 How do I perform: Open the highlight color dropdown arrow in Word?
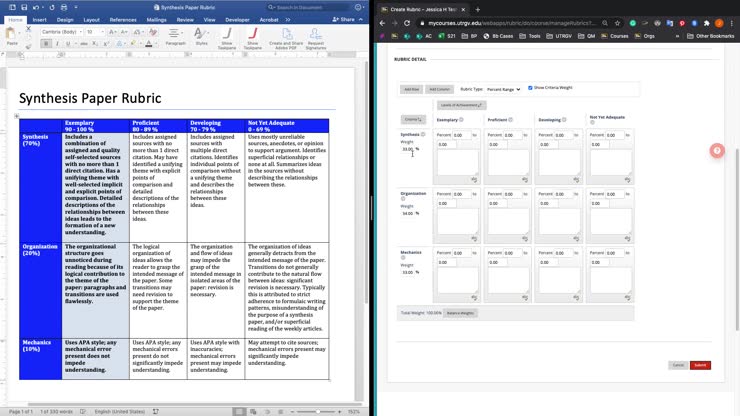[x=140, y=44]
